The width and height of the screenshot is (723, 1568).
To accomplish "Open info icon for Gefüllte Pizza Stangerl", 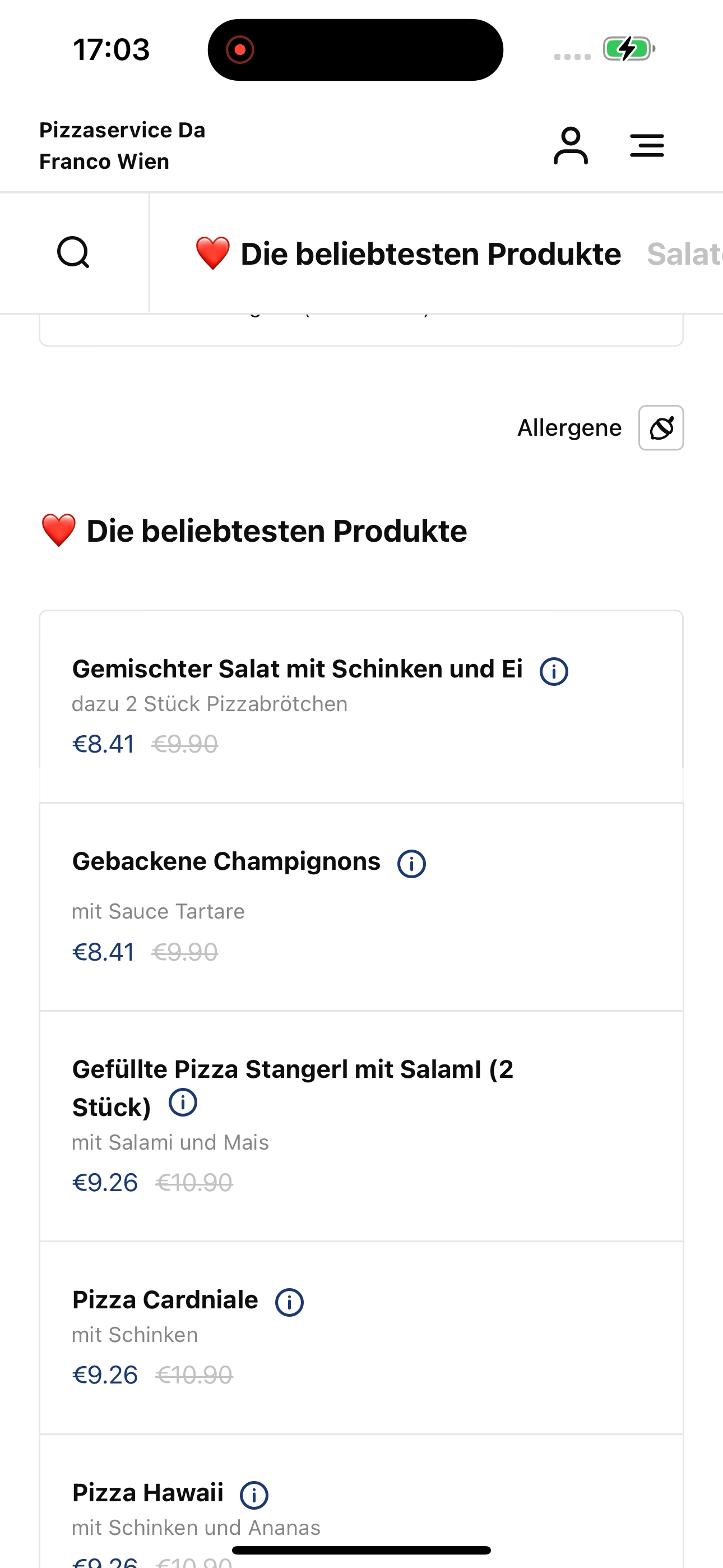I will [183, 1103].
